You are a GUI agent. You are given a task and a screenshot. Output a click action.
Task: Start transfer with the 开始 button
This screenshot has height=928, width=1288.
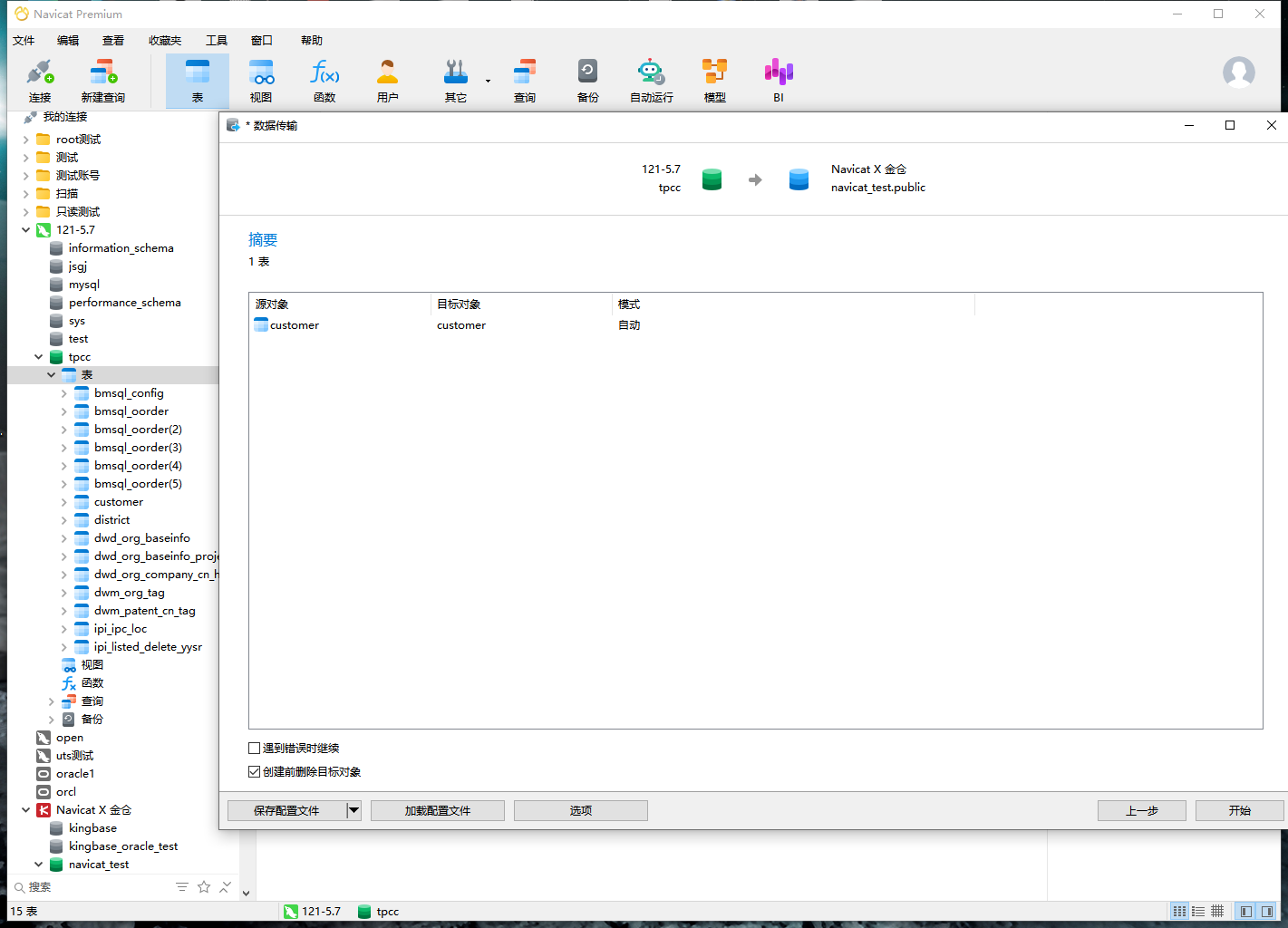(1240, 810)
